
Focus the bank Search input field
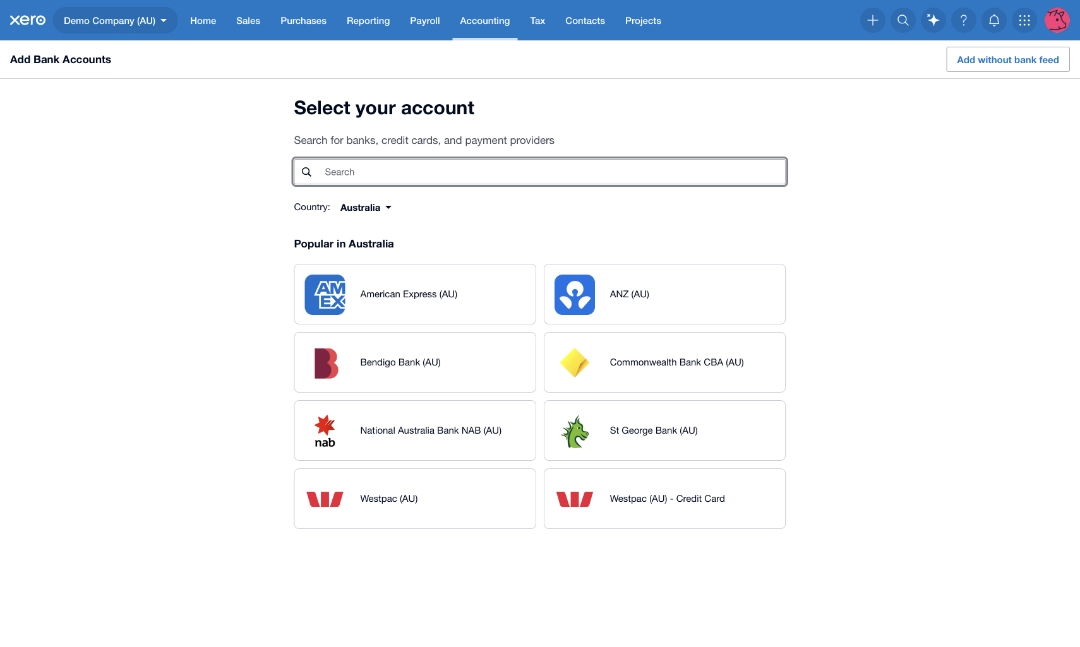[539, 172]
